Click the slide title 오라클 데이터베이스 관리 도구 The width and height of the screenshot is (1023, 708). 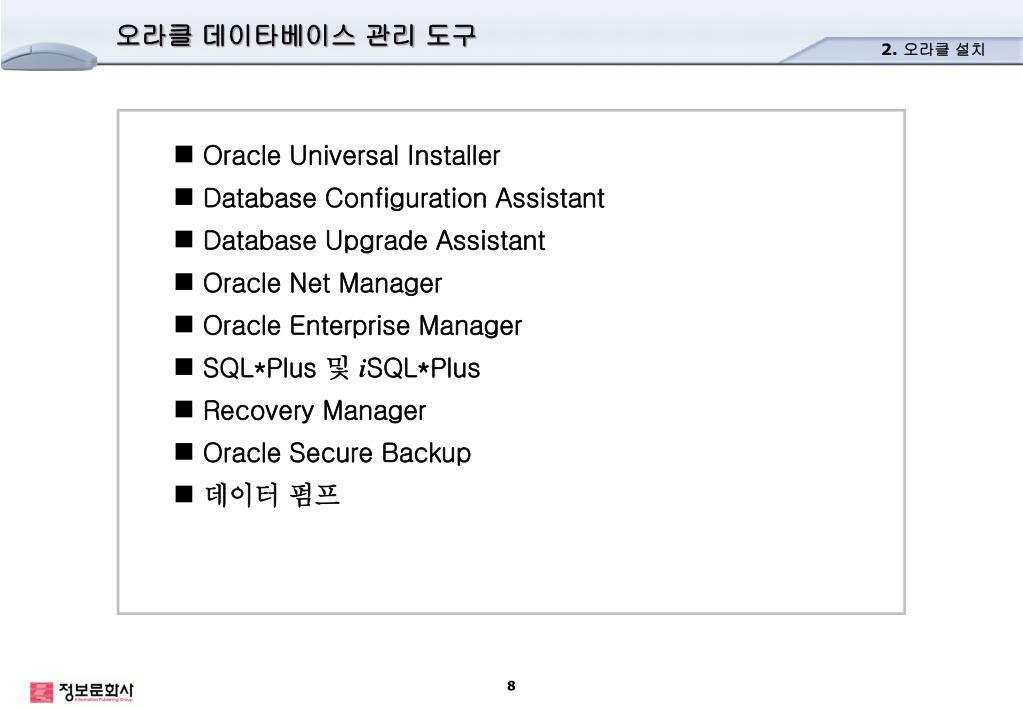pyautogui.click(x=296, y=35)
